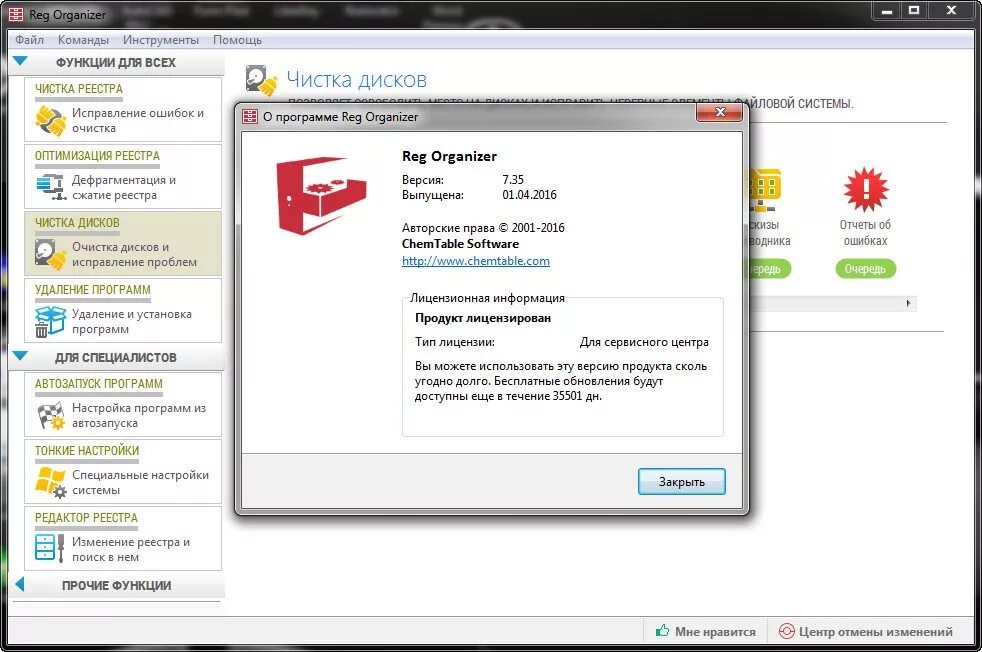Click Мне нравится in status bar
The height and width of the screenshot is (652, 982).
(705, 631)
